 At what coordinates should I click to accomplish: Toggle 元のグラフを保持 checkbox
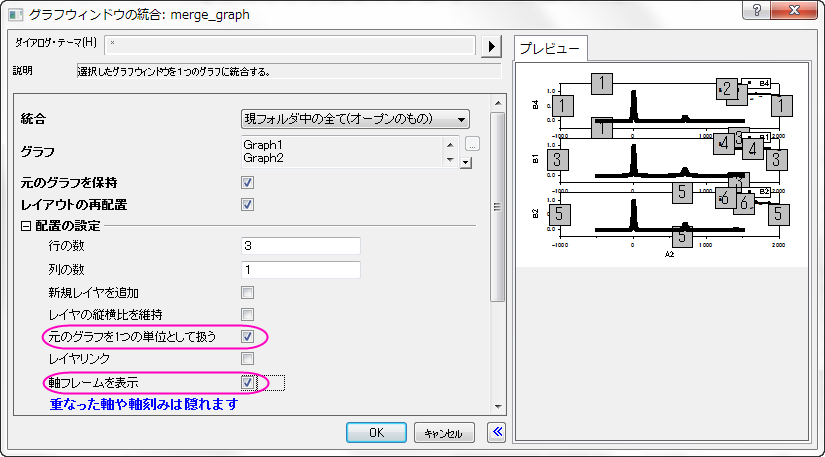[x=247, y=182]
